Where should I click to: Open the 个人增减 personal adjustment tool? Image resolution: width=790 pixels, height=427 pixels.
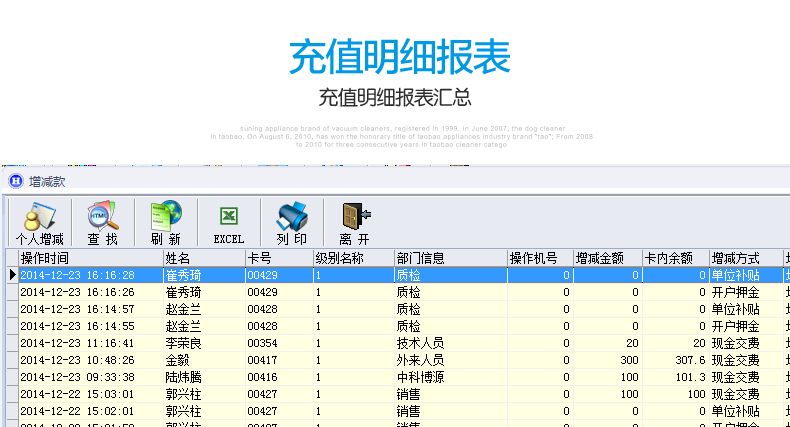point(40,223)
